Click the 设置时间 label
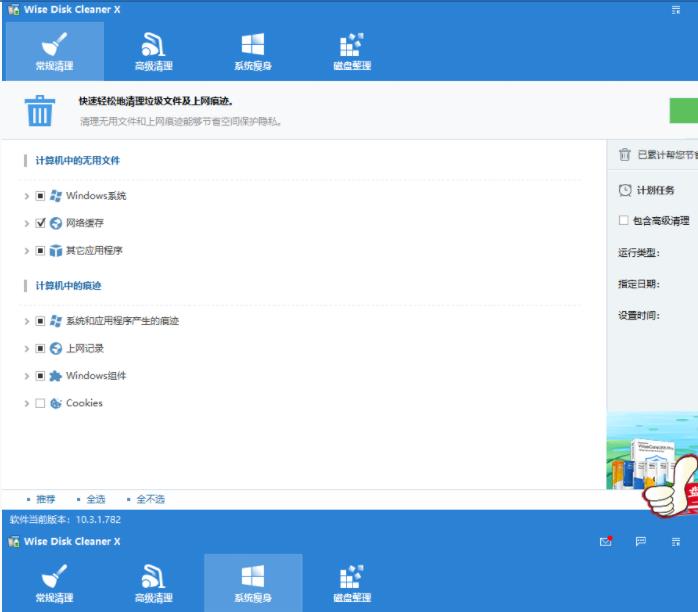 [x=638, y=316]
